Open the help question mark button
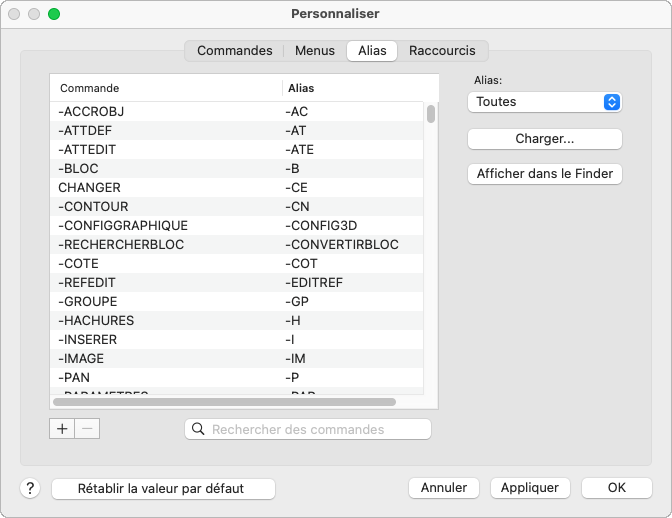The height and width of the screenshot is (518, 672). pos(30,488)
